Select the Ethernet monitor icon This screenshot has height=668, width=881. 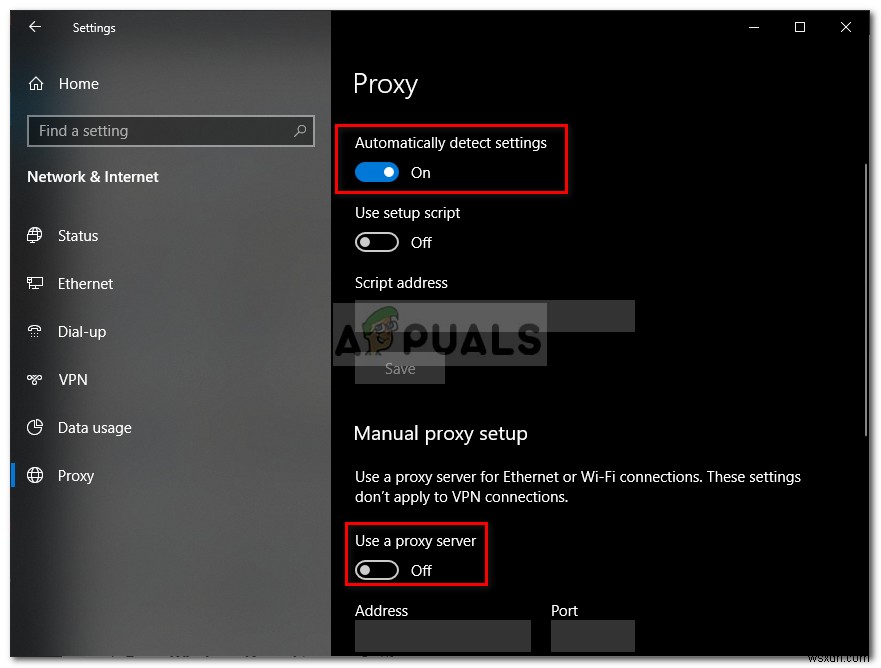(35, 283)
